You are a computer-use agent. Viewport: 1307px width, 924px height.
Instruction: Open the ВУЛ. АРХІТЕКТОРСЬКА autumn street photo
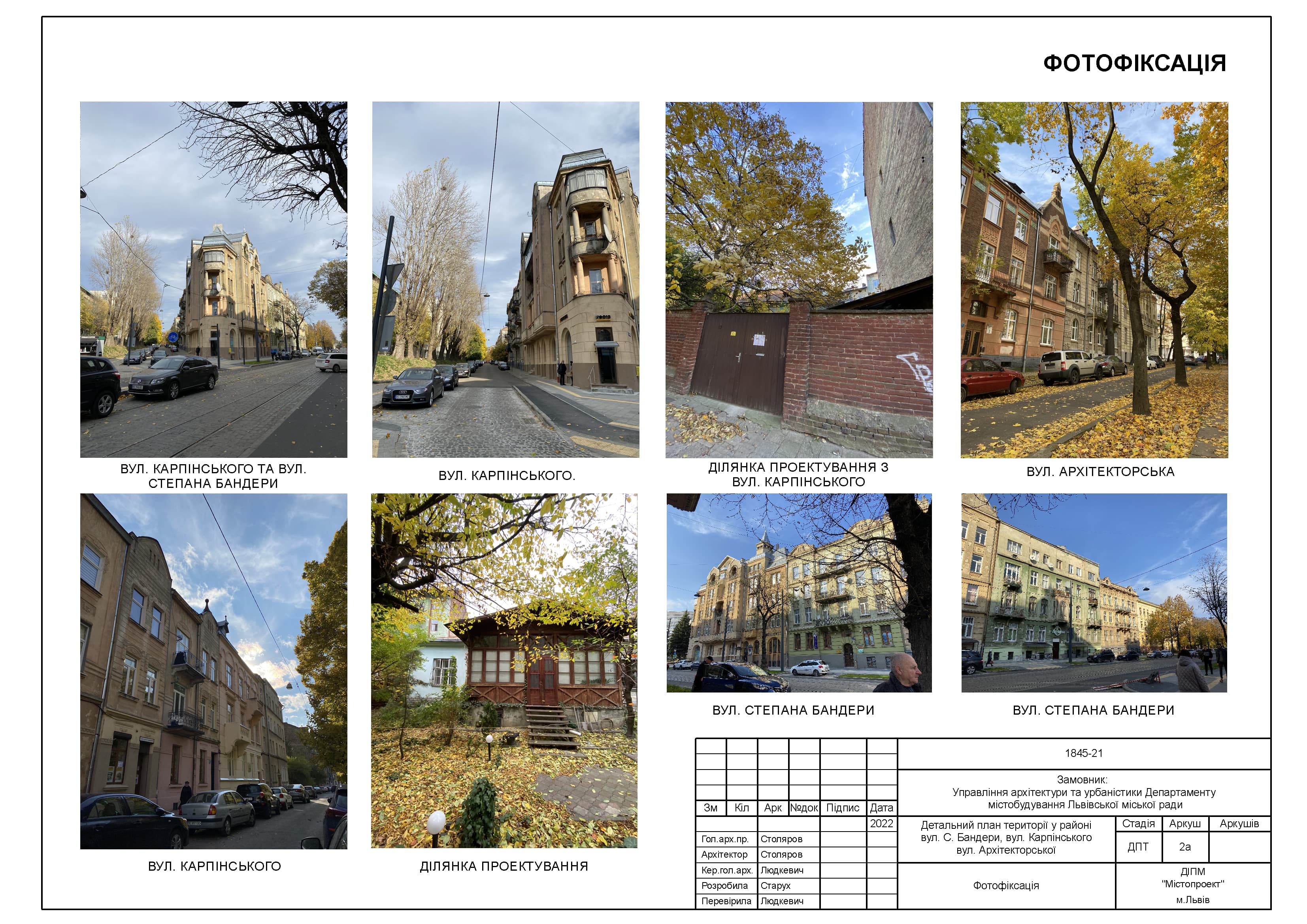coord(1094,279)
